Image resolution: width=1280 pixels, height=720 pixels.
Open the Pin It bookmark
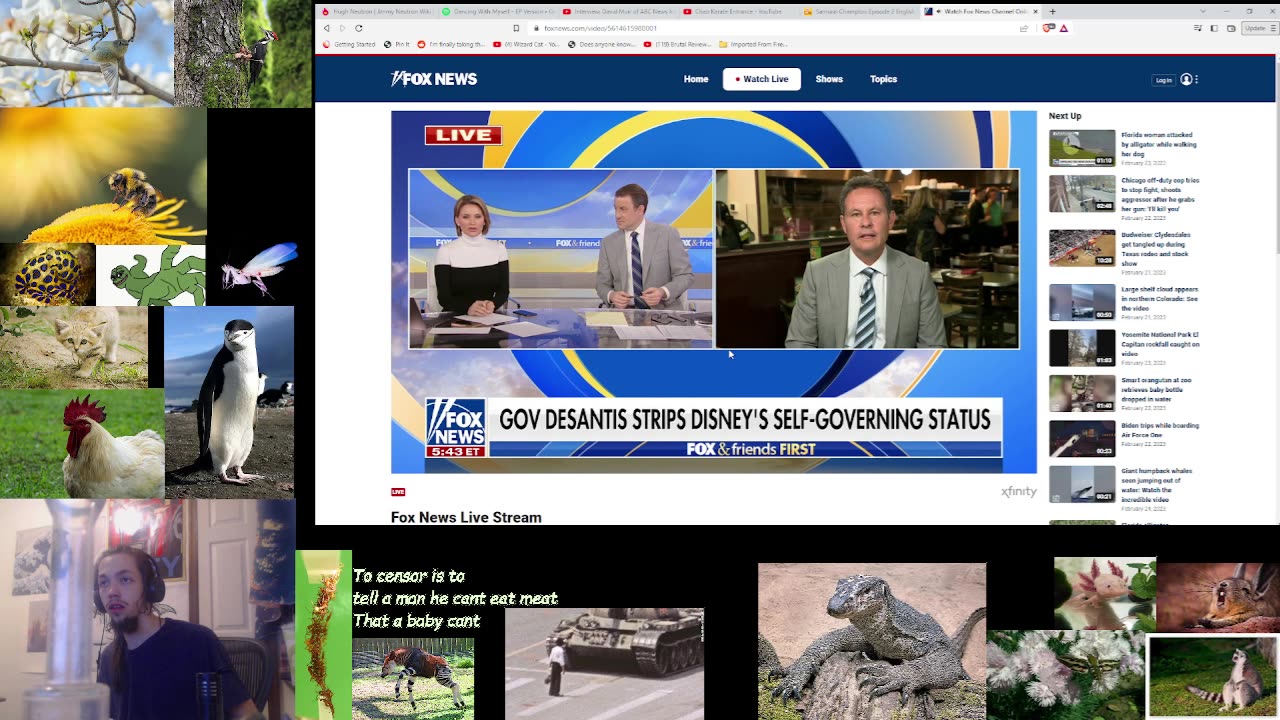pyautogui.click(x=398, y=44)
